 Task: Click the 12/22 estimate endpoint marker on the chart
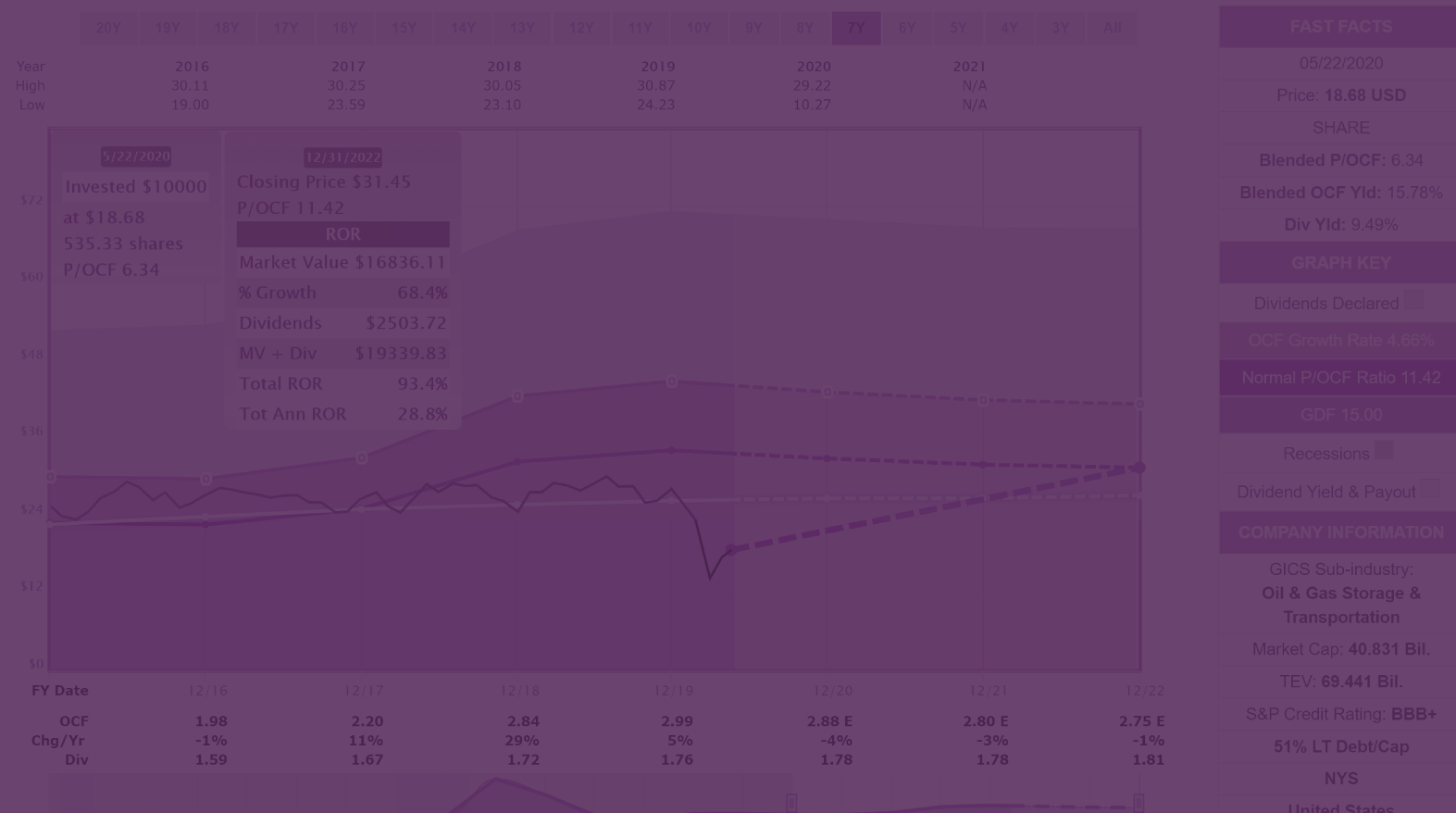[1139, 468]
